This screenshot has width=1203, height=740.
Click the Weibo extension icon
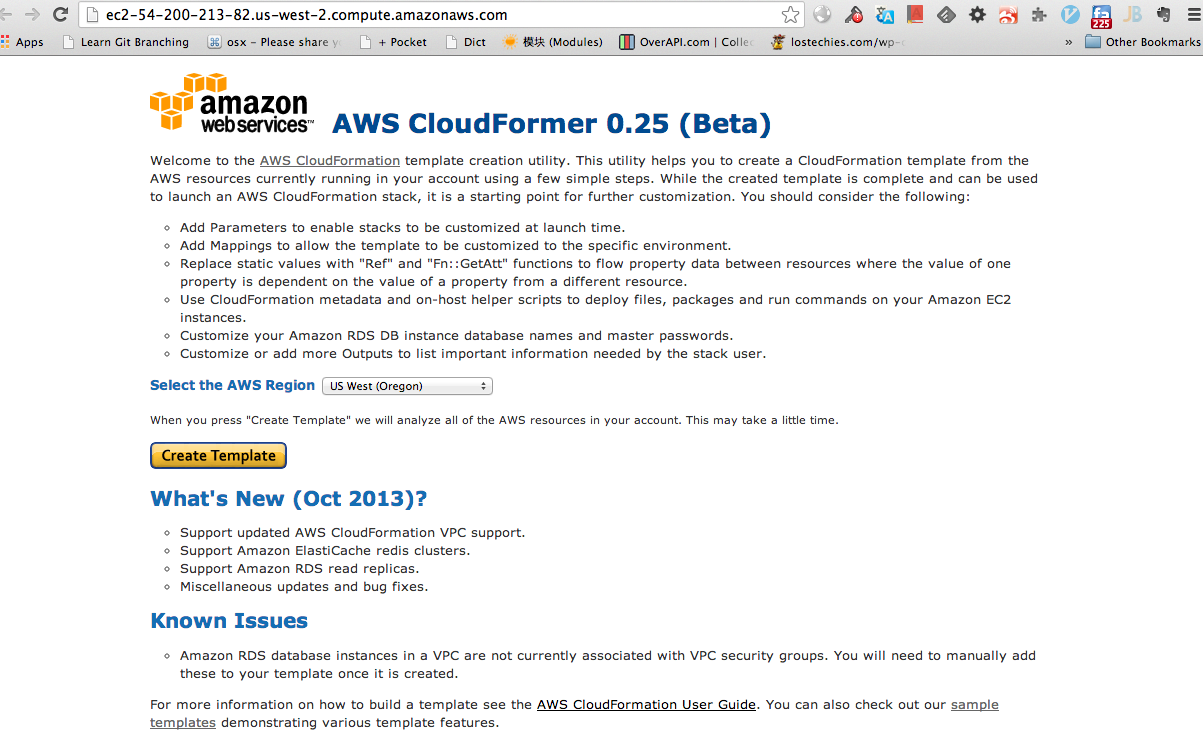(1008, 15)
